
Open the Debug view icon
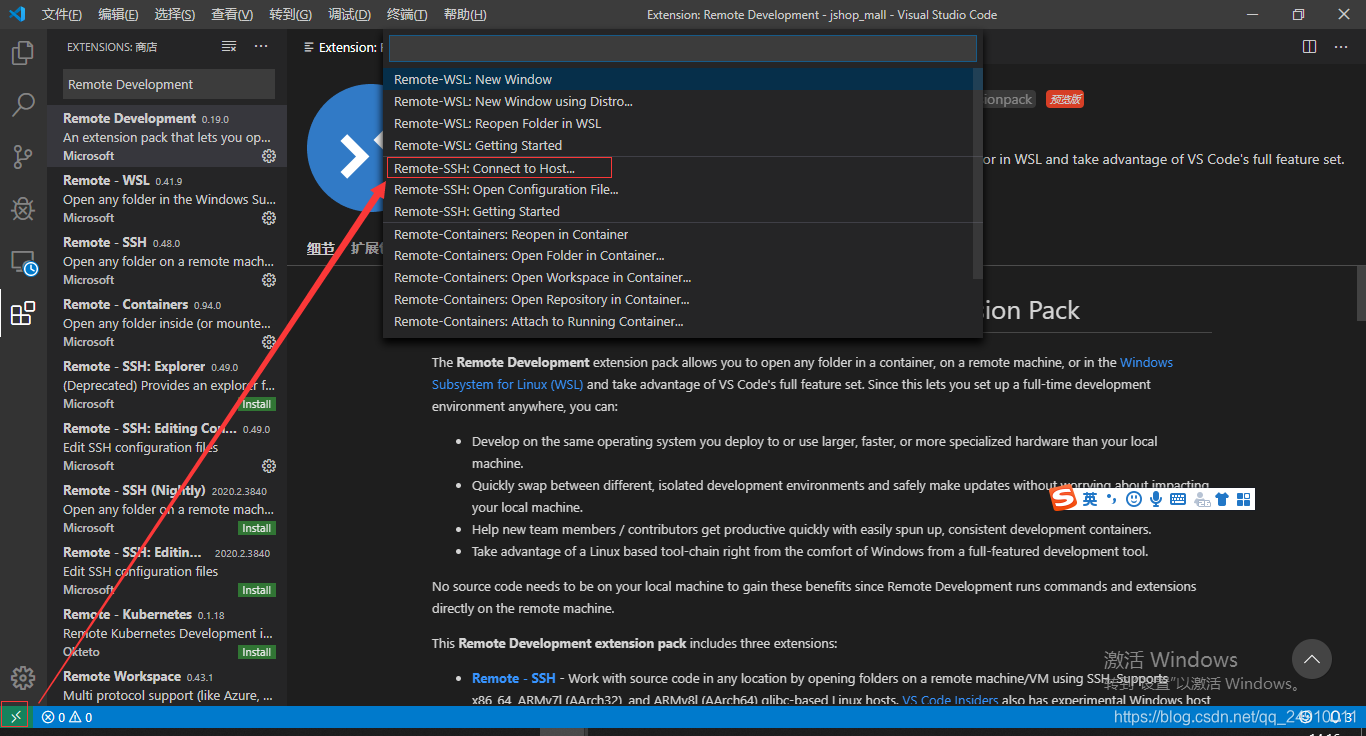[23, 208]
